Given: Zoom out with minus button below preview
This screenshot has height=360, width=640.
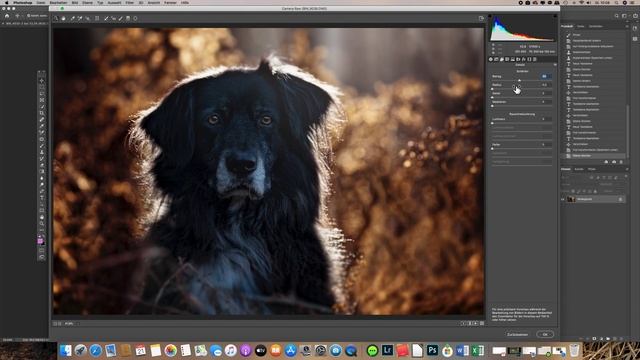Looking at the screenshot, I should coord(54,324).
